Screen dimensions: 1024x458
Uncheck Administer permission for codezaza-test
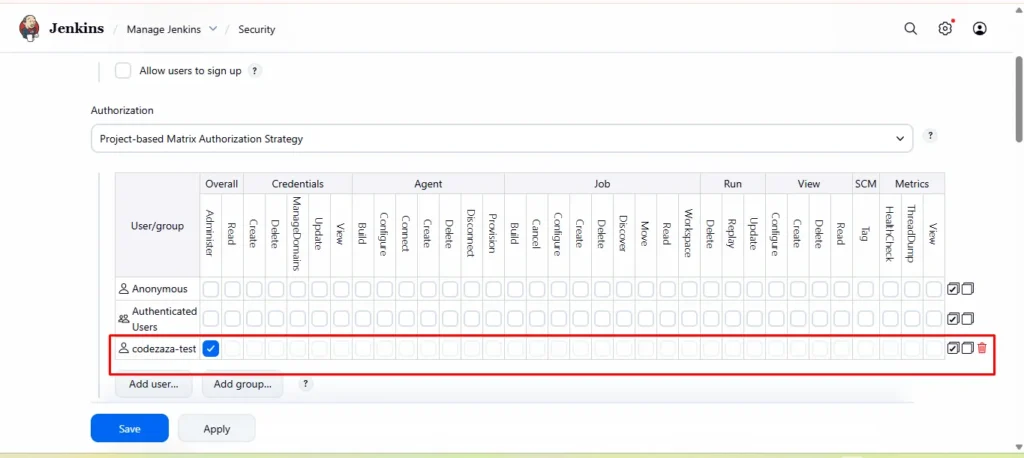click(x=211, y=348)
